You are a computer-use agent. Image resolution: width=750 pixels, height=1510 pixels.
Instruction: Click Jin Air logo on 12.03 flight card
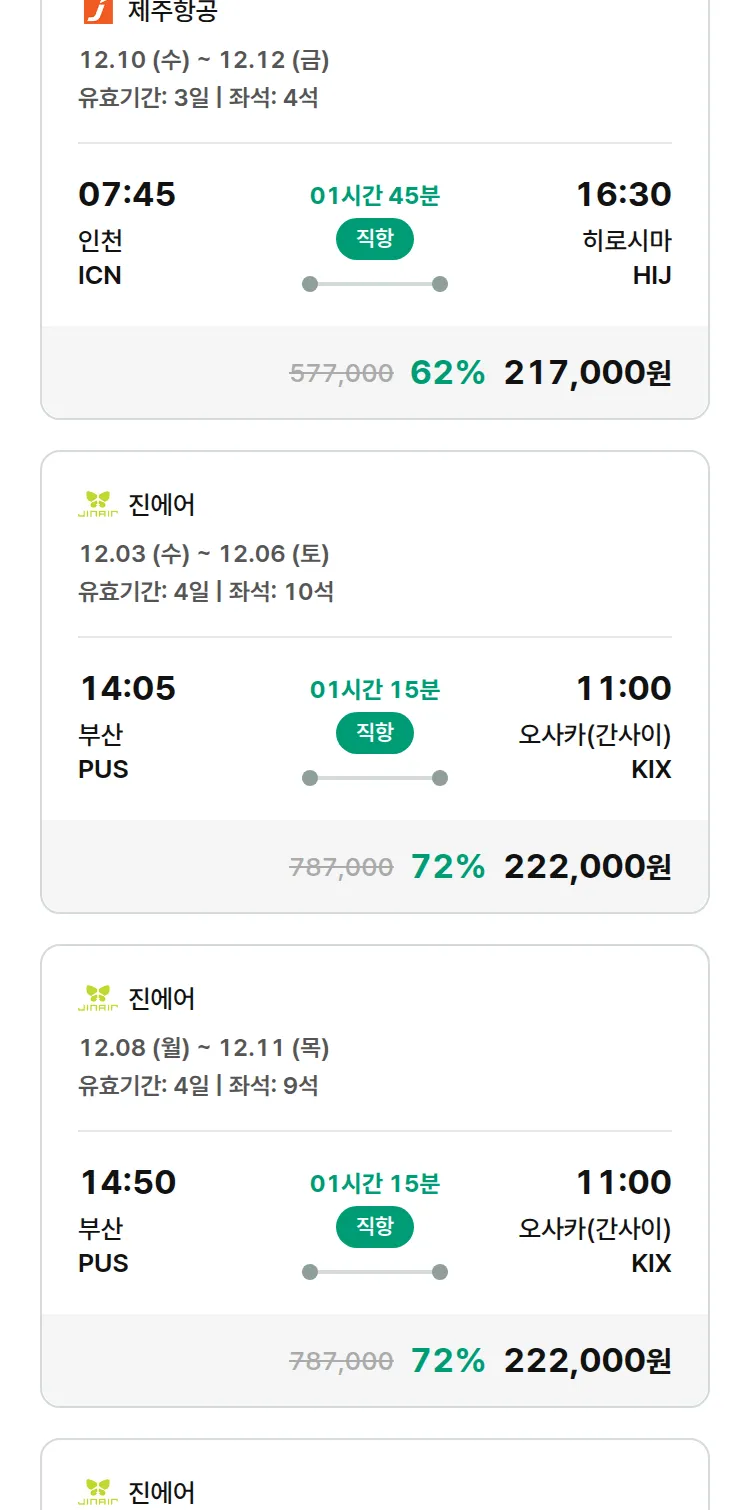(x=97, y=505)
